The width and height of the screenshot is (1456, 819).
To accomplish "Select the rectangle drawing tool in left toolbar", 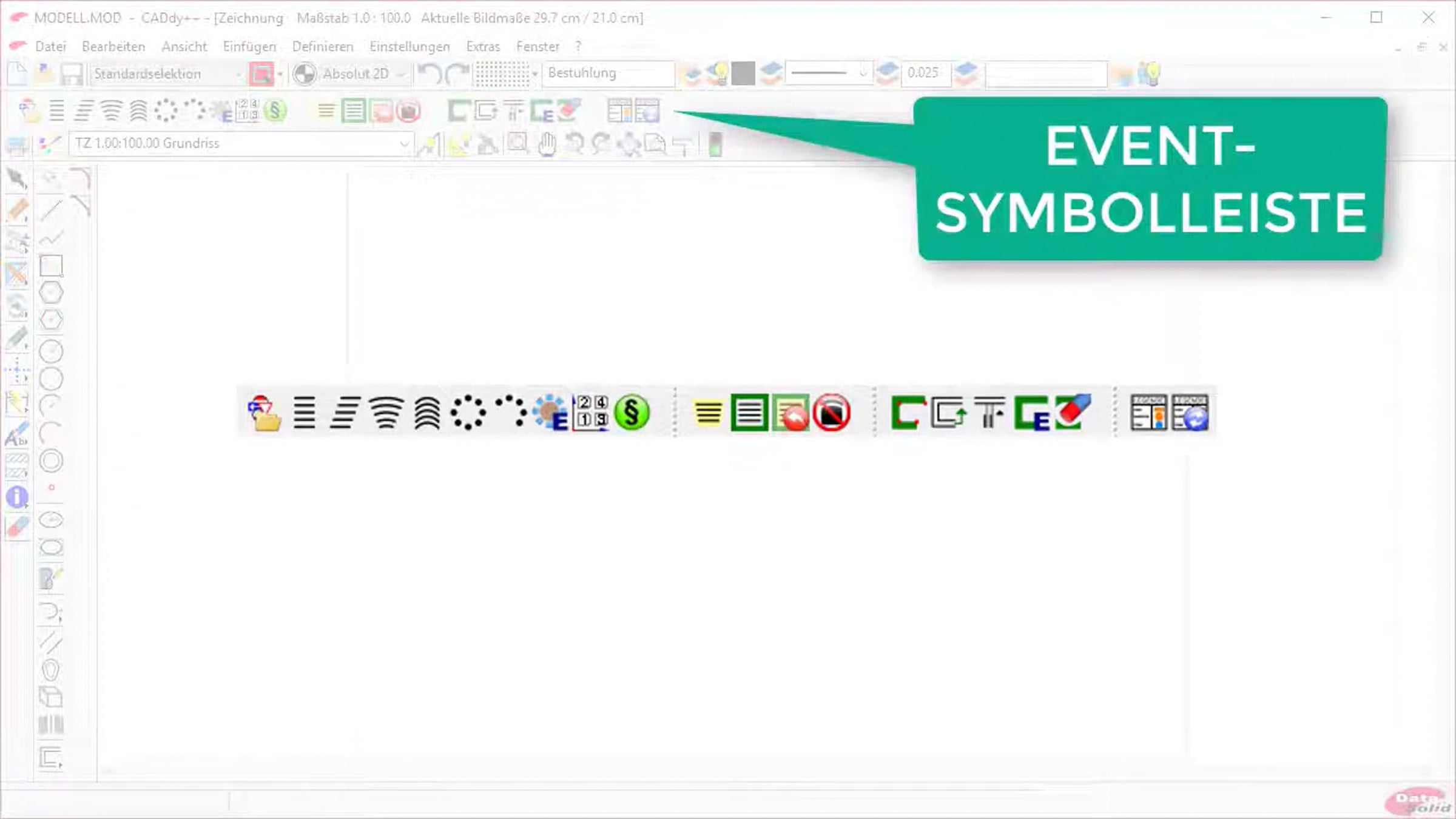I will (51, 266).
